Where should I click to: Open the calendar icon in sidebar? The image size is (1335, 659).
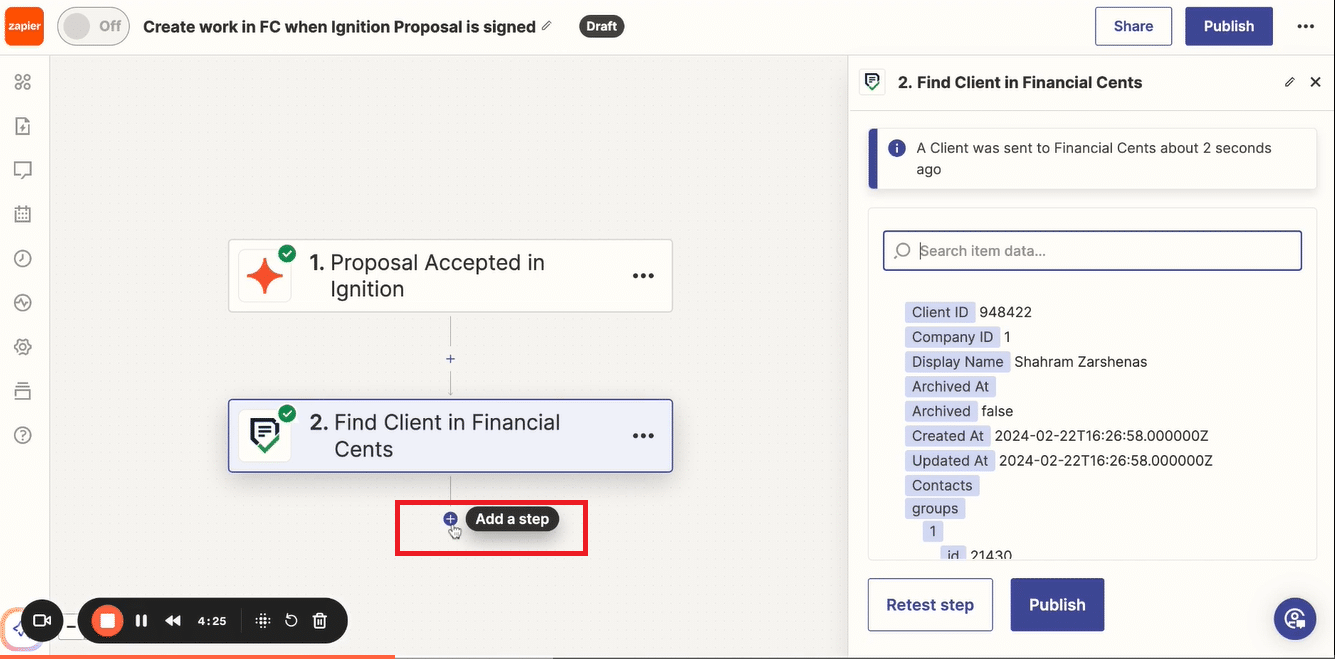tap(23, 214)
